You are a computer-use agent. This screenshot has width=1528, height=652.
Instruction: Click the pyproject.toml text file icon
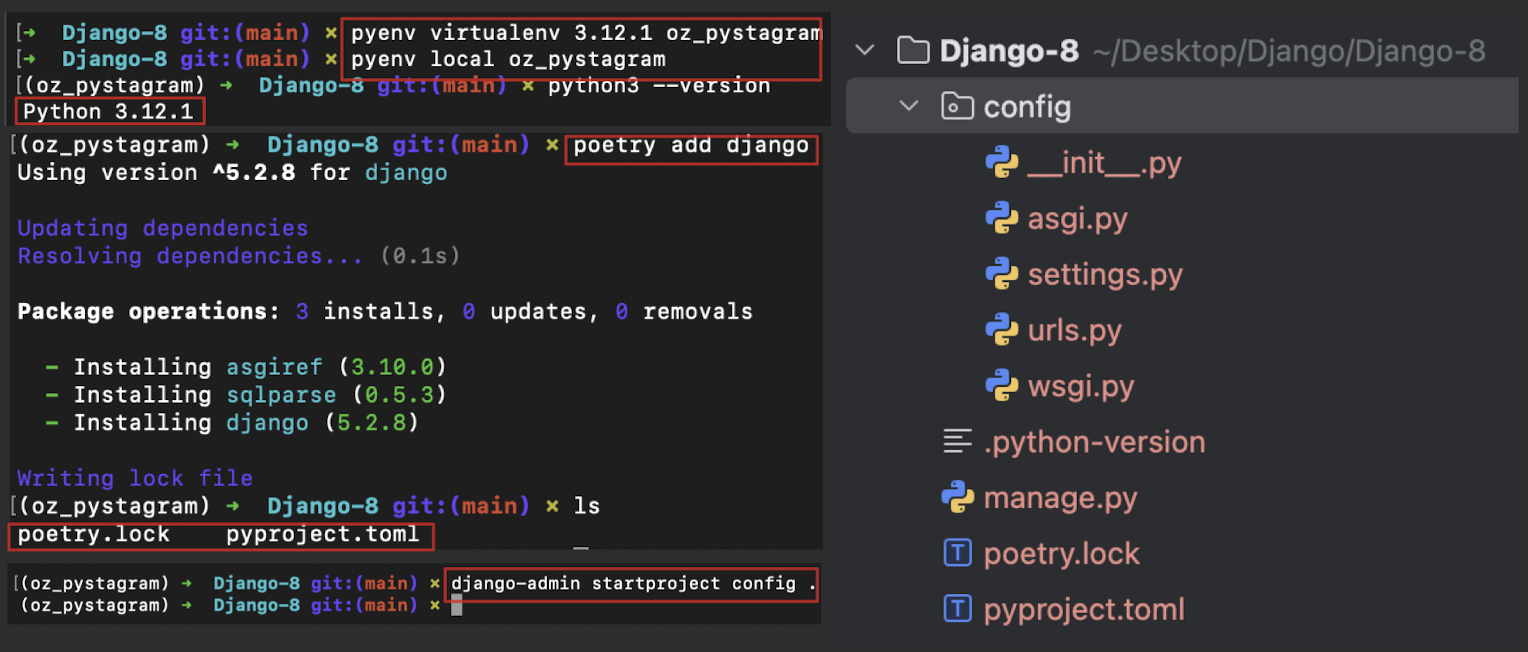click(957, 609)
